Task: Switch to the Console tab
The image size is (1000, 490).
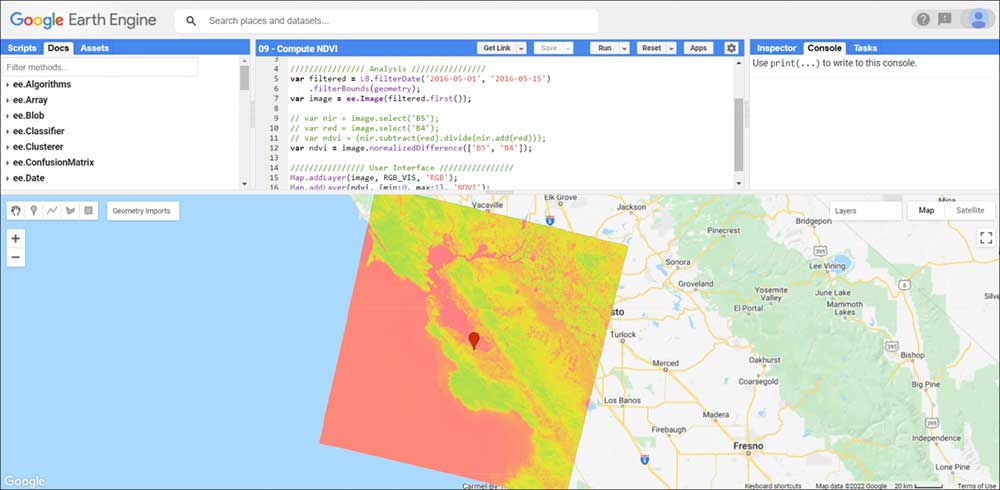Action: coord(825,48)
